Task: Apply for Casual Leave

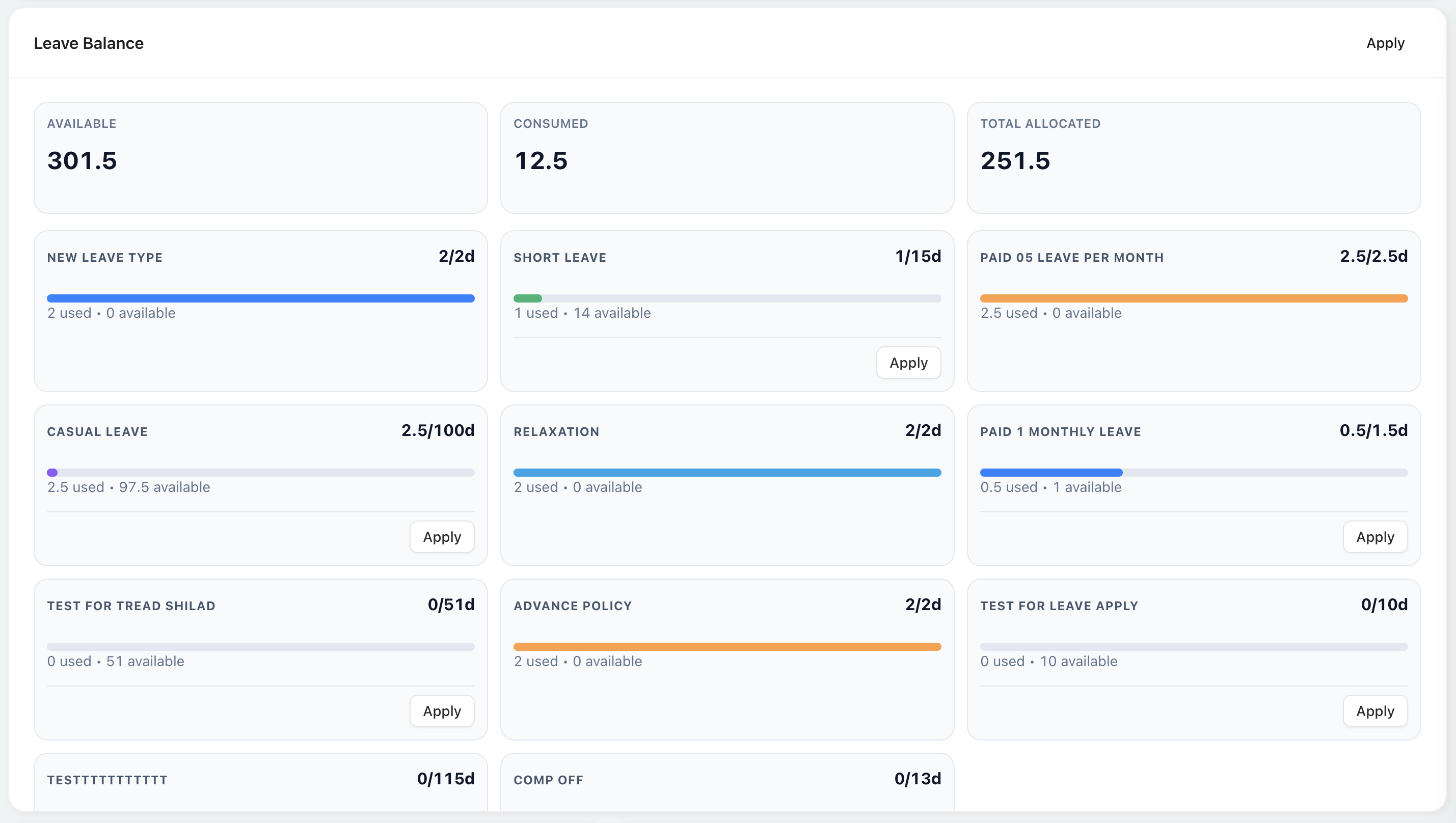Action: [442, 536]
